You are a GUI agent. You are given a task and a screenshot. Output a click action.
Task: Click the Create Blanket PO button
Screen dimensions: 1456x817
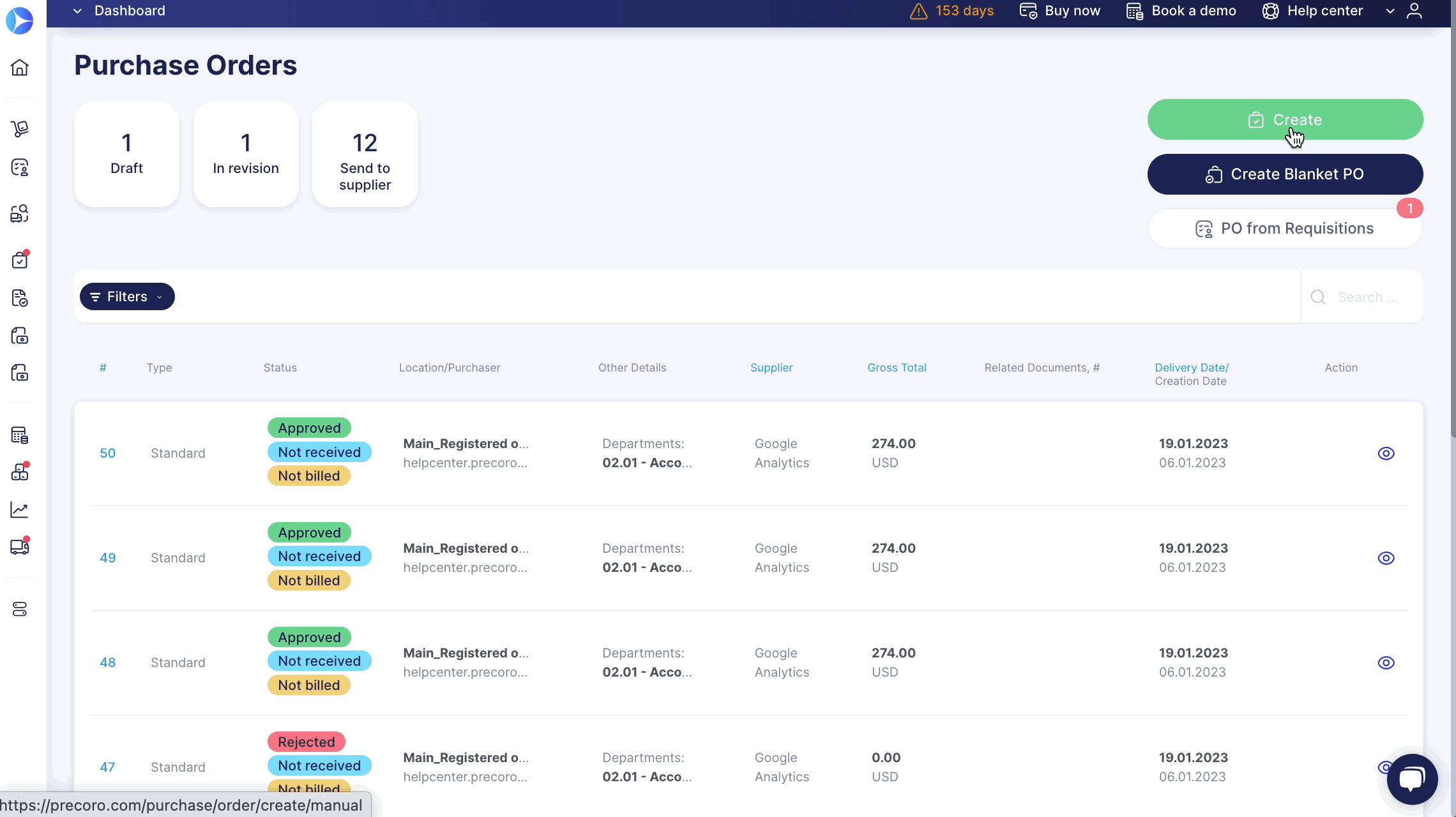(1285, 174)
